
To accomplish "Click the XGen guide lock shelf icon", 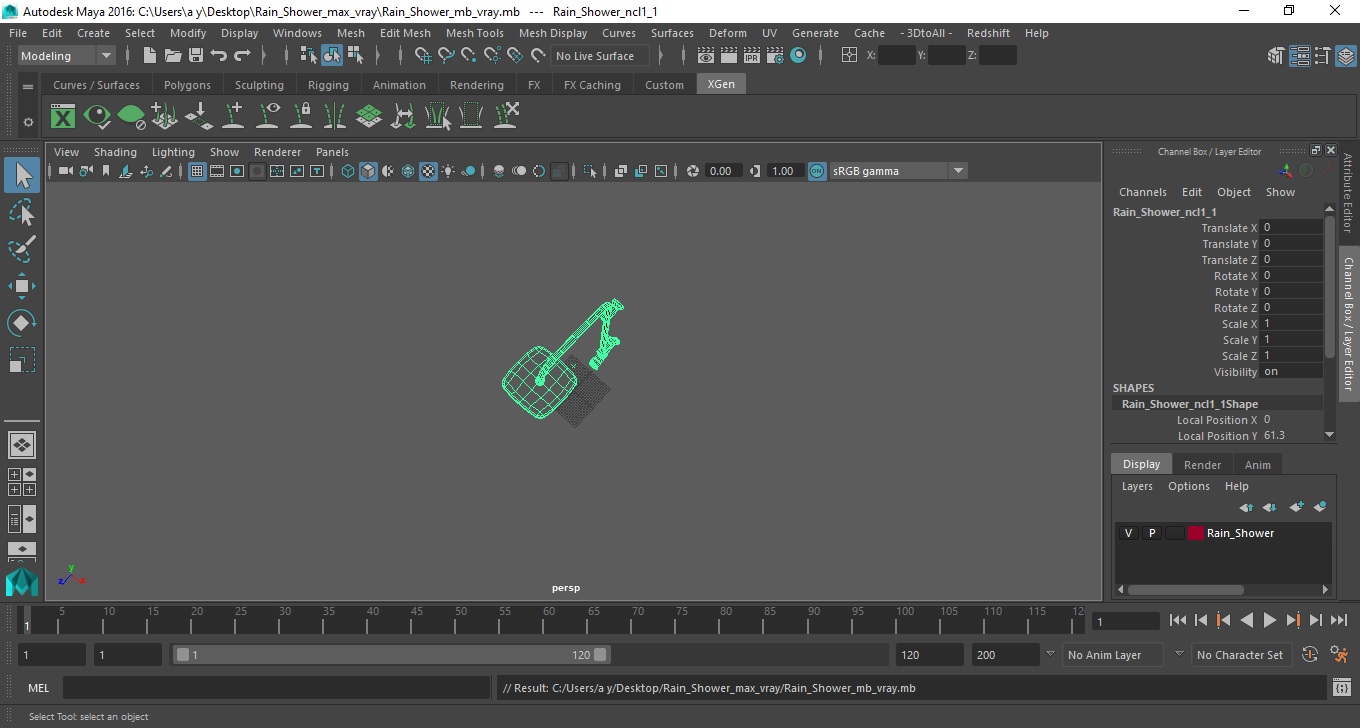I will point(301,116).
